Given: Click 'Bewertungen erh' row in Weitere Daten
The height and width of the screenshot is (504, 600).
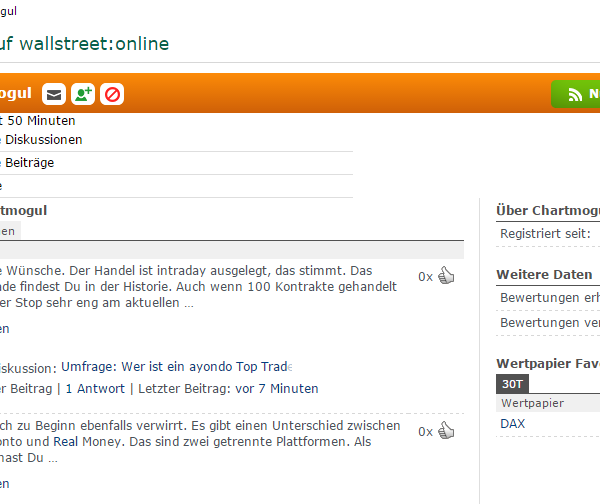Looking at the screenshot, I should 549,297.
